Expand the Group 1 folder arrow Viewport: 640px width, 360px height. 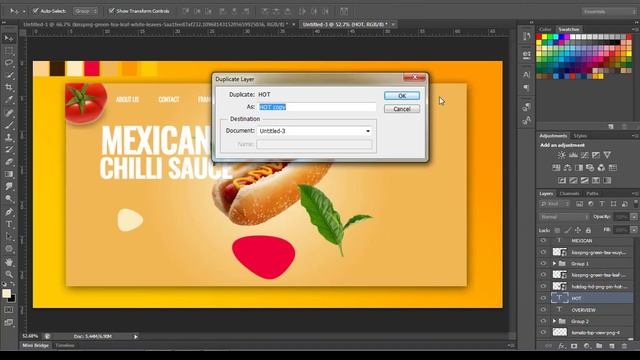tap(554, 264)
